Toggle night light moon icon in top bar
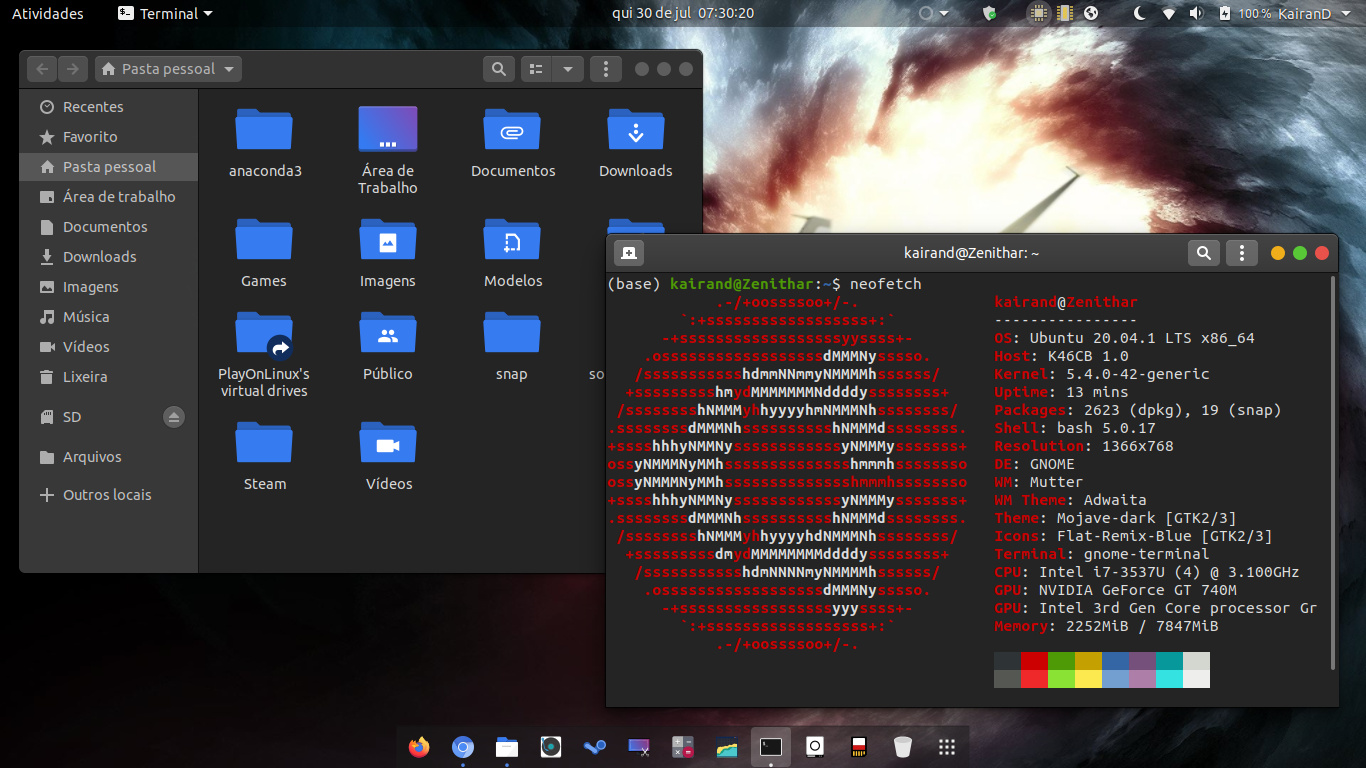Image resolution: width=1366 pixels, height=768 pixels. coord(1139,13)
